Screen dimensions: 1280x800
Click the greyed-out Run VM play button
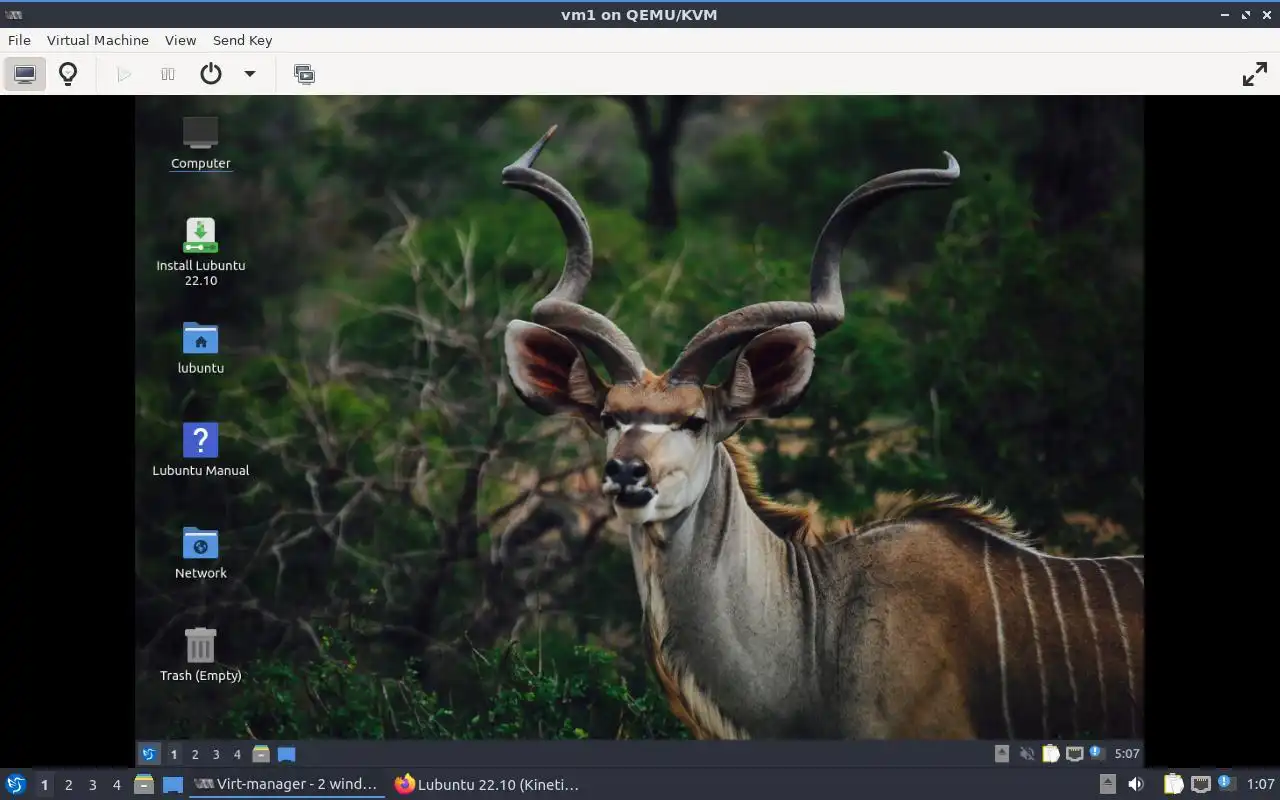(x=124, y=74)
